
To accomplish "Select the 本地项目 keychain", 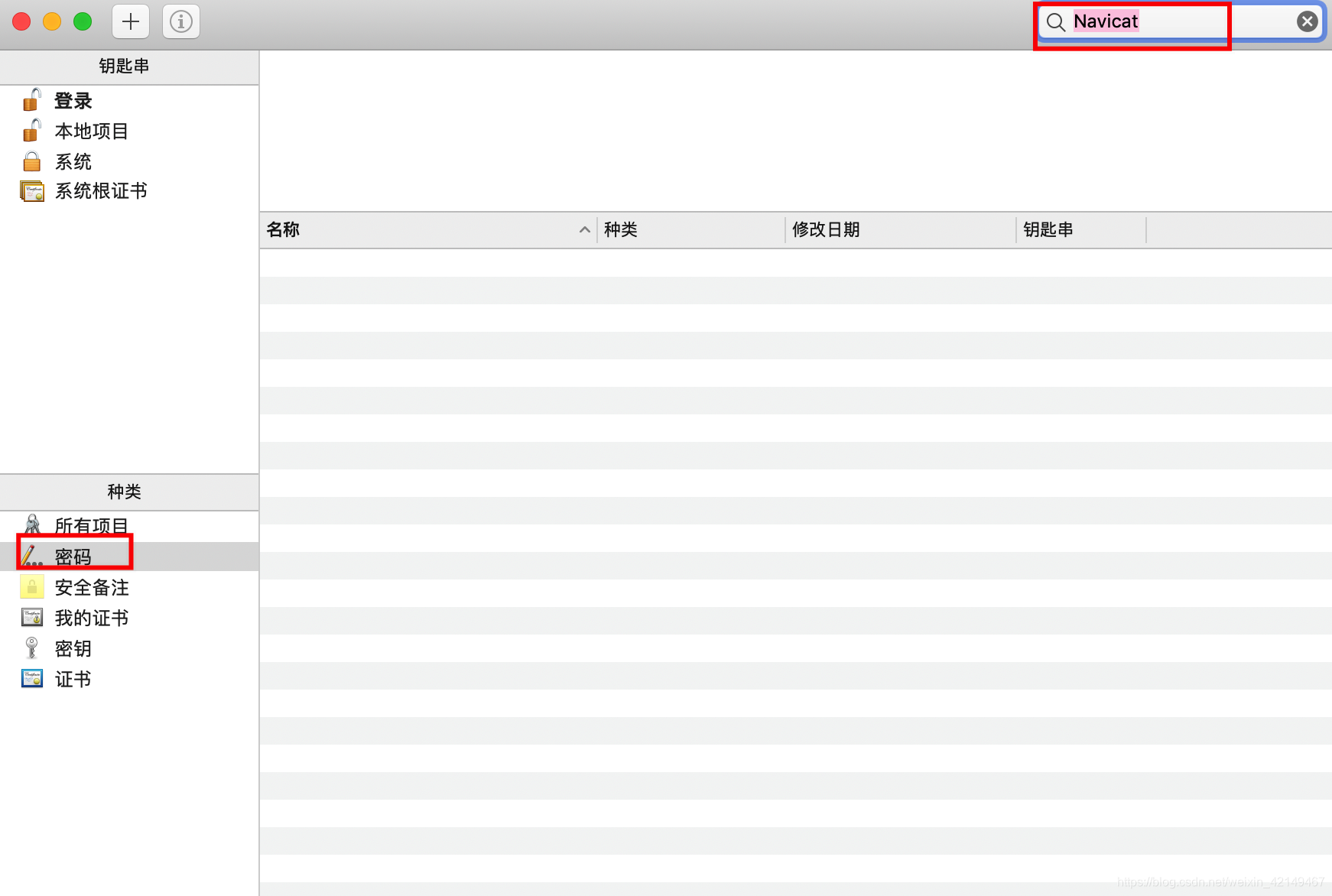I will coord(129,131).
